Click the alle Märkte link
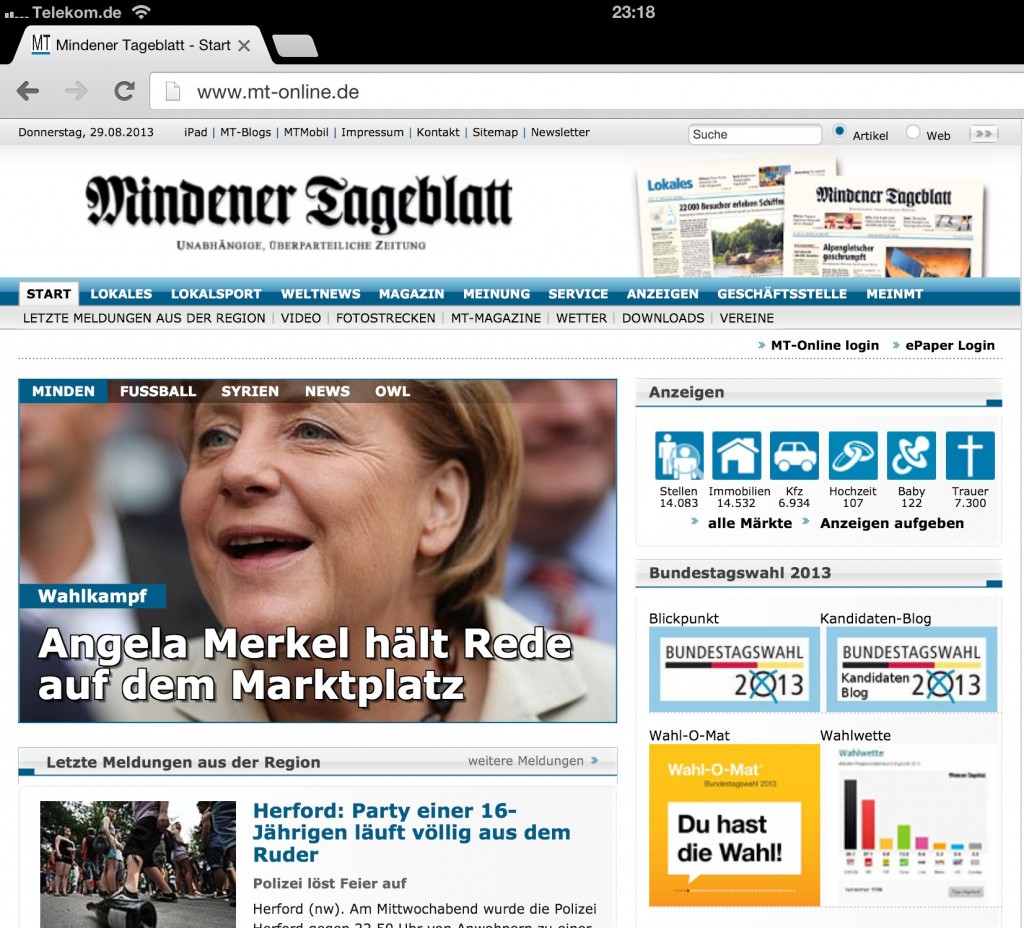1024x928 pixels. click(750, 523)
